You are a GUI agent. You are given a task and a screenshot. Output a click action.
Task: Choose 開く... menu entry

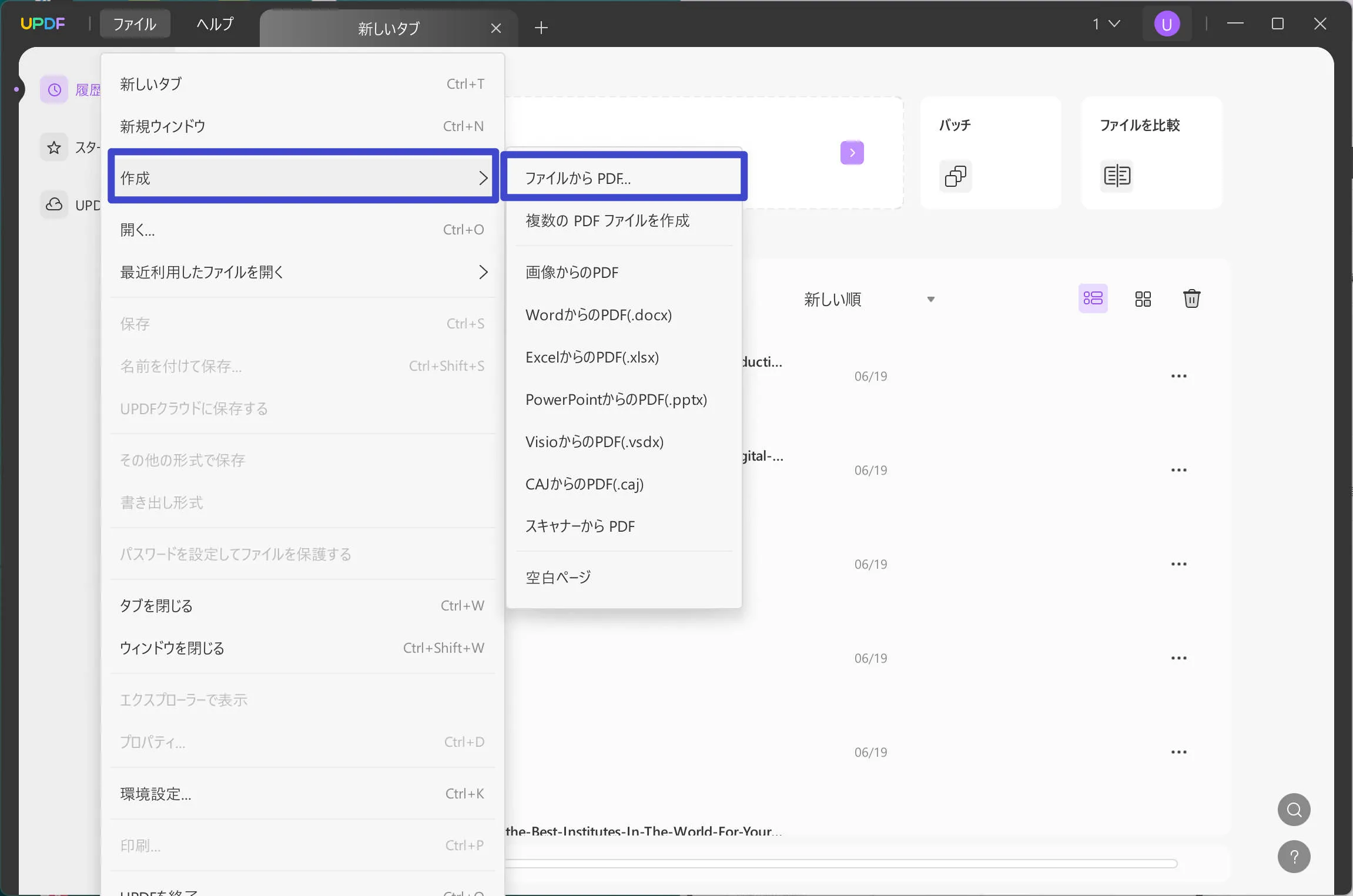click(x=303, y=230)
